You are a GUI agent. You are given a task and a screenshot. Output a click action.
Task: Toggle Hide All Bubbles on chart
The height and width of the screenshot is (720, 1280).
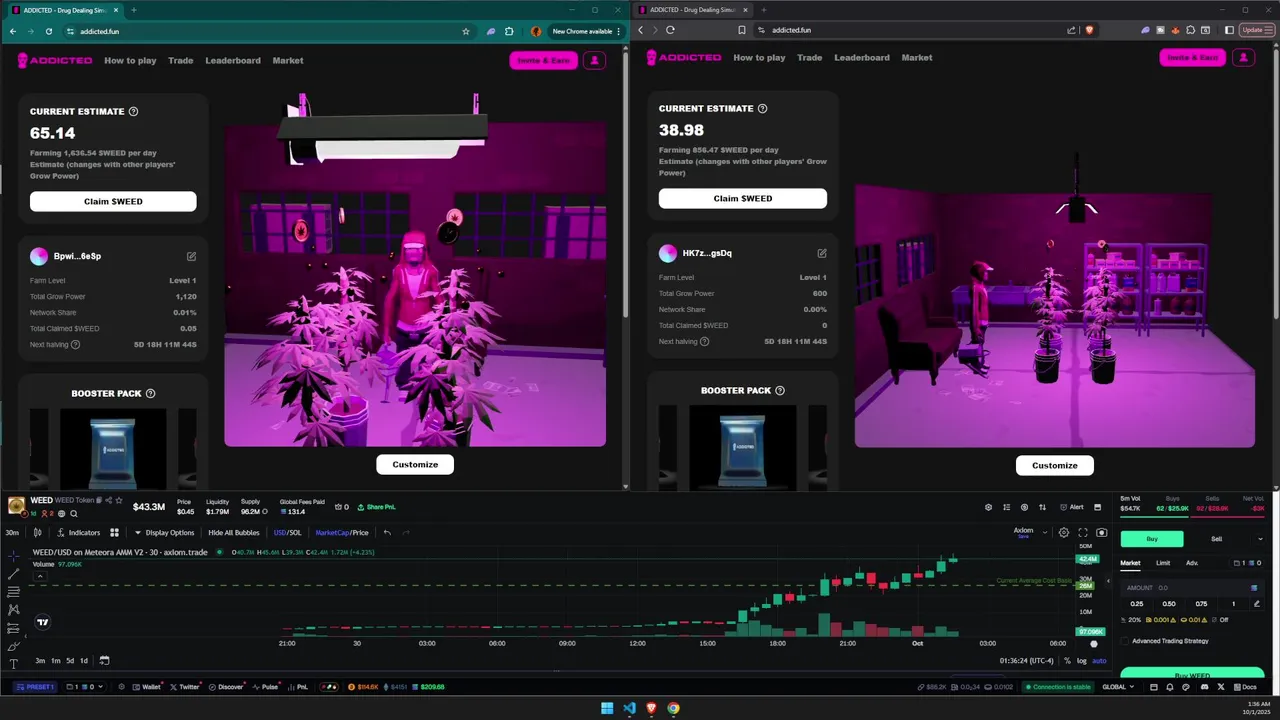[234, 533]
